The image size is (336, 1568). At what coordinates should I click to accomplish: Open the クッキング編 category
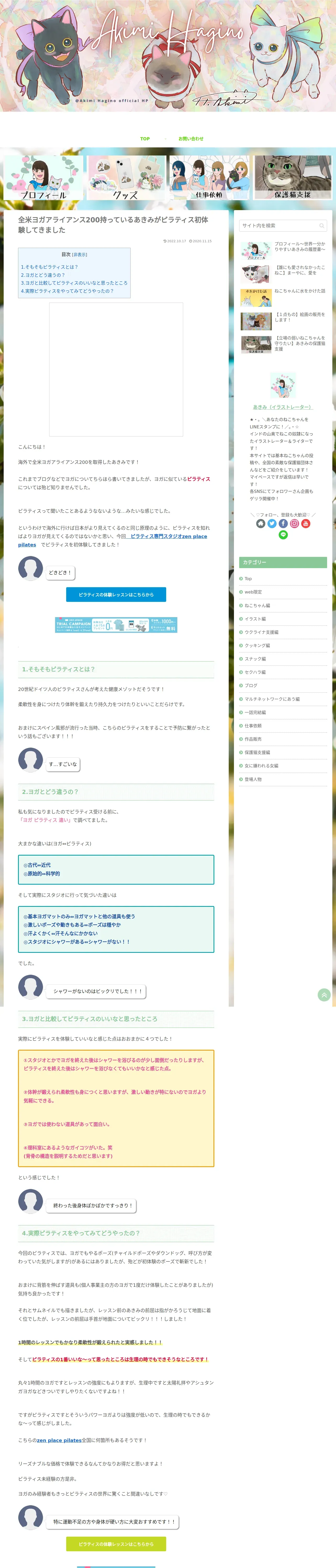pos(257,646)
